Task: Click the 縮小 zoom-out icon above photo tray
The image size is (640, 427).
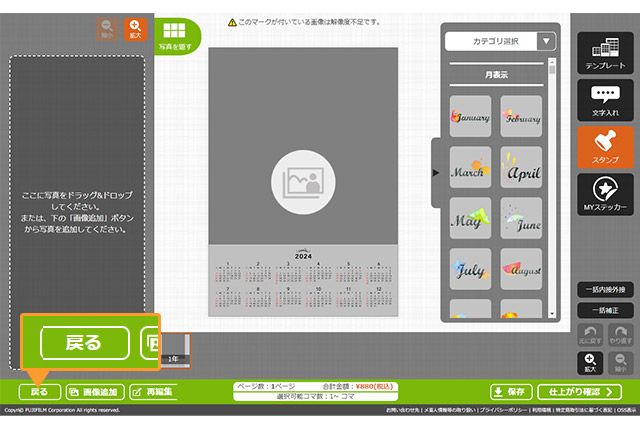Action: coord(107,30)
